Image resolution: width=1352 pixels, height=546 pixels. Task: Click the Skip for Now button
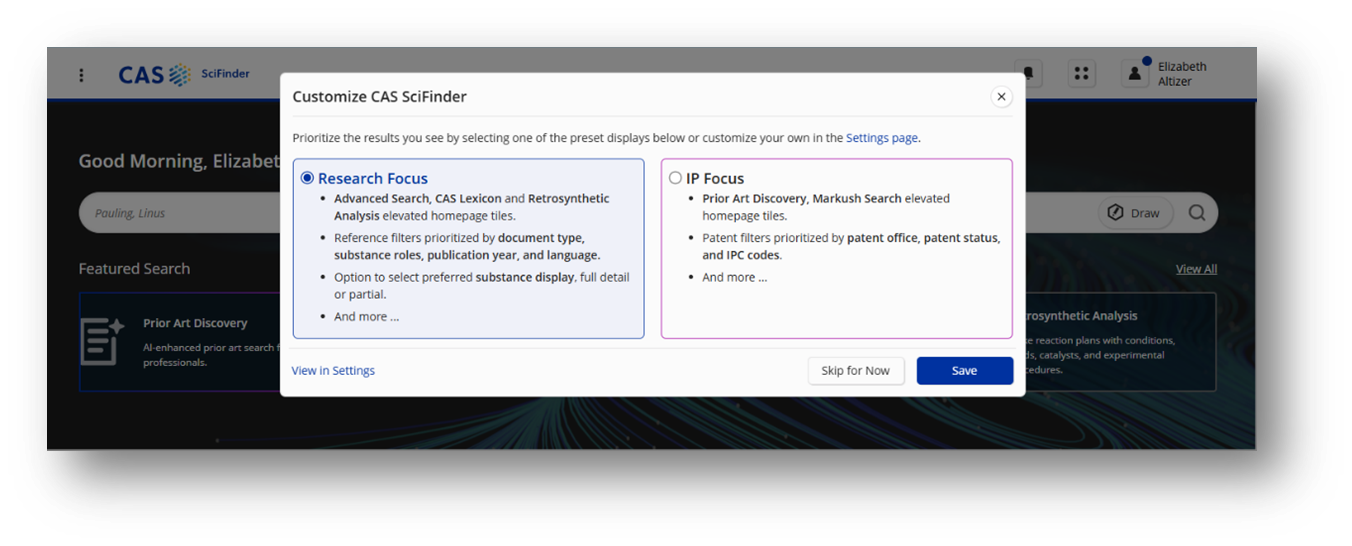855,371
